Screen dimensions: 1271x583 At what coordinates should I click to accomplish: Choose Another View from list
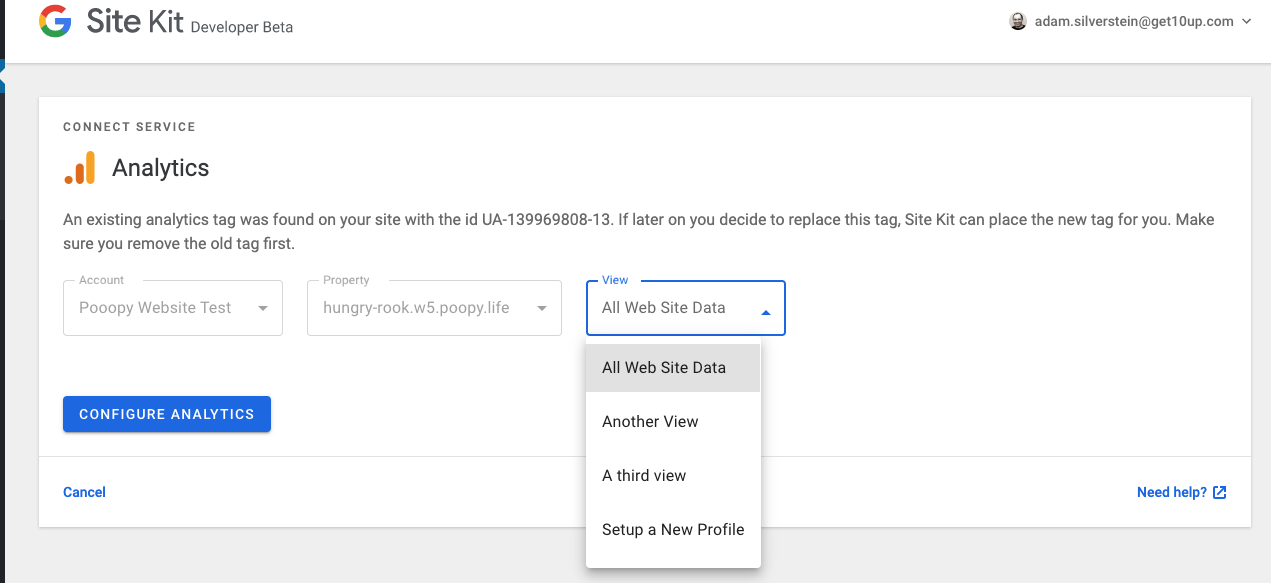pos(673,422)
